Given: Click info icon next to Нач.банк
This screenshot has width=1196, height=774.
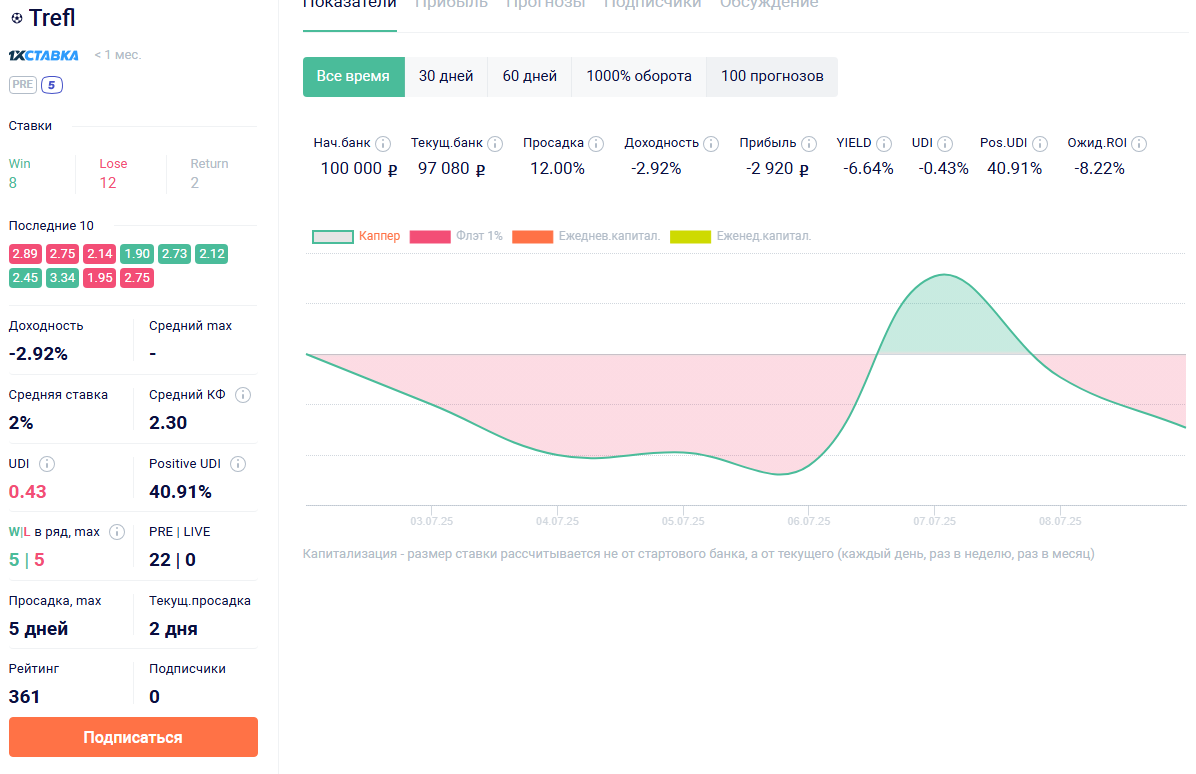Looking at the screenshot, I should [x=383, y=144].
